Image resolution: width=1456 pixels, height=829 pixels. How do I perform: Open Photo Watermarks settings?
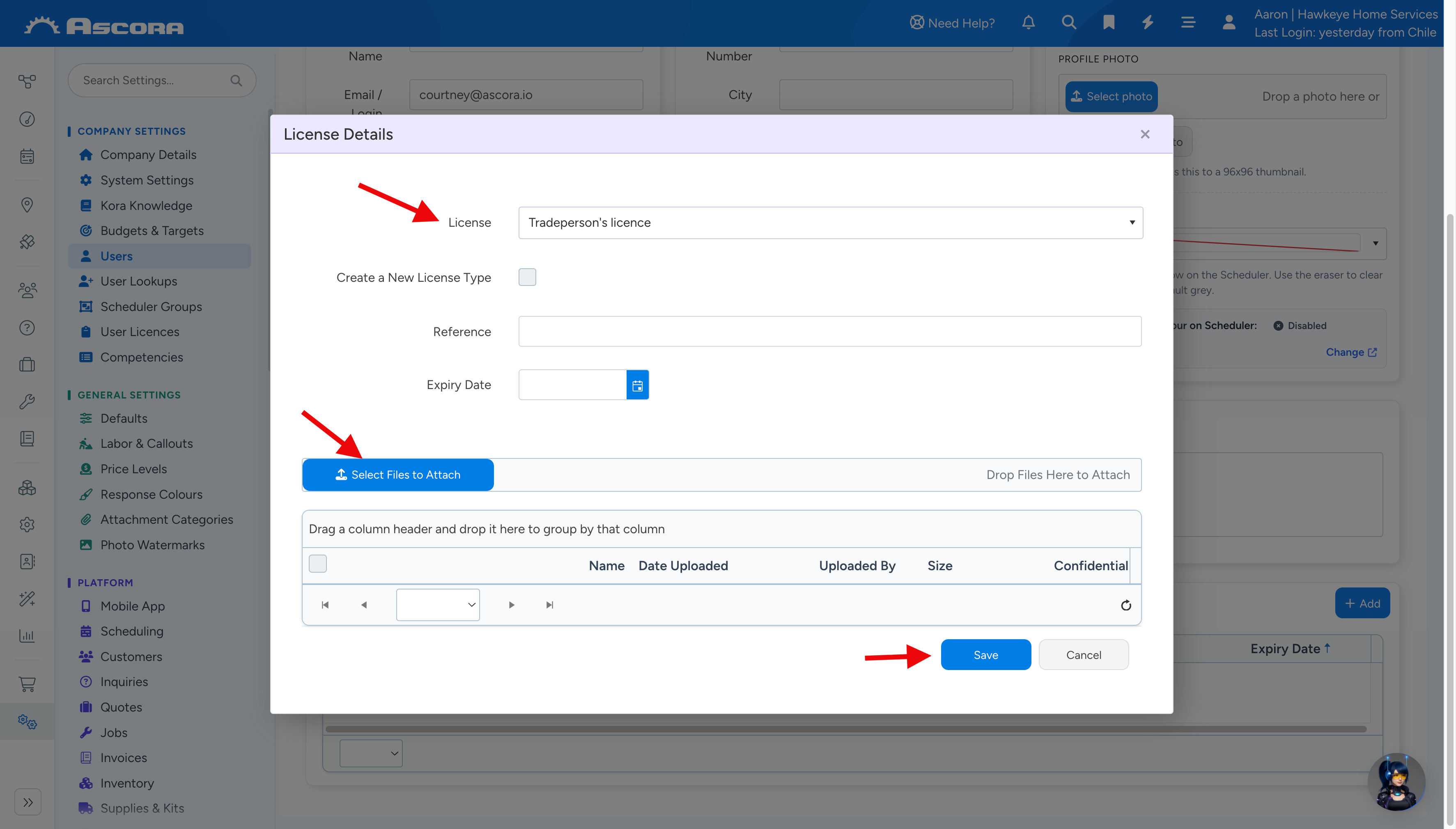152,546
